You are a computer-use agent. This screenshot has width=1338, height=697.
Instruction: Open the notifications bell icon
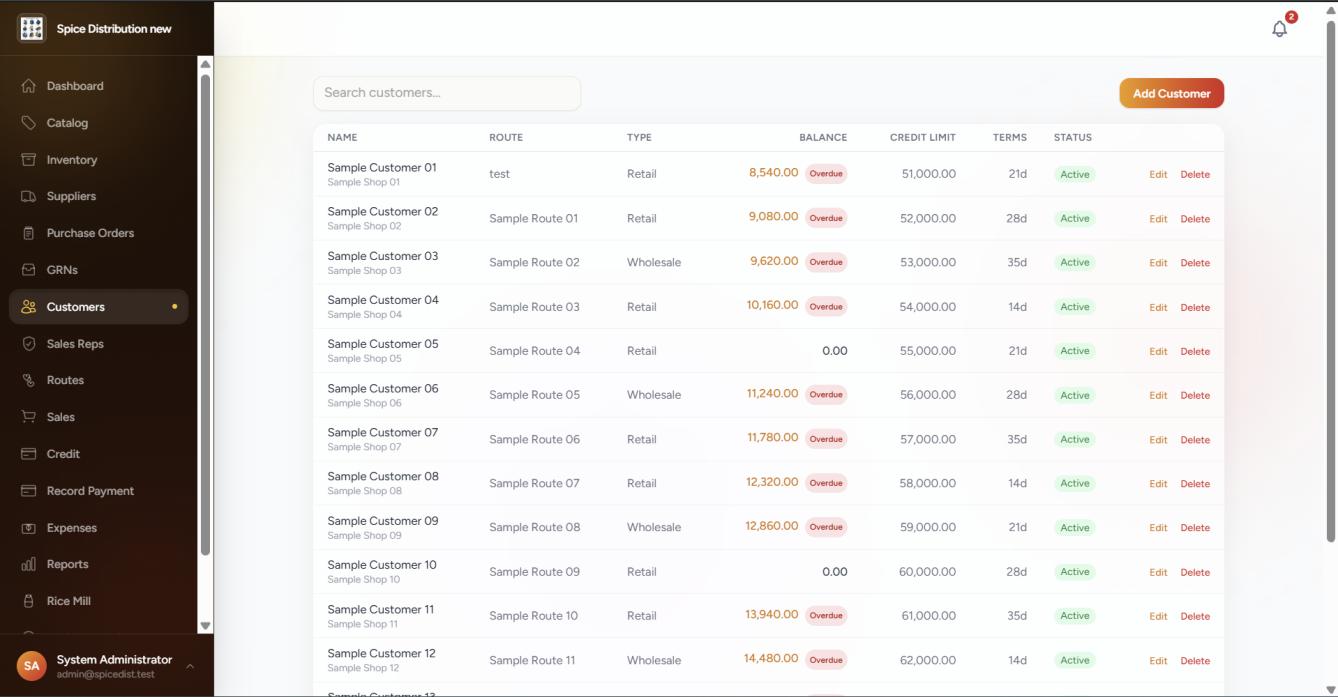click(x=1279, y=29)
